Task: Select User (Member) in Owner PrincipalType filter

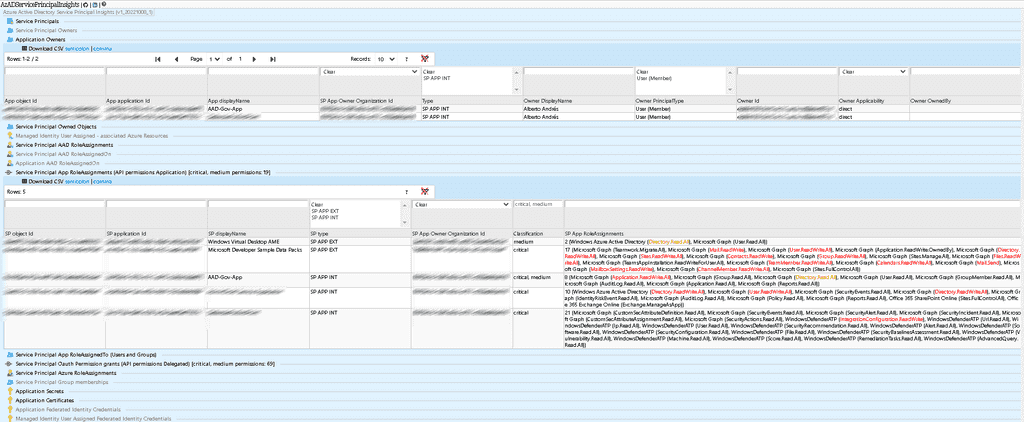Action: point(653,78)
